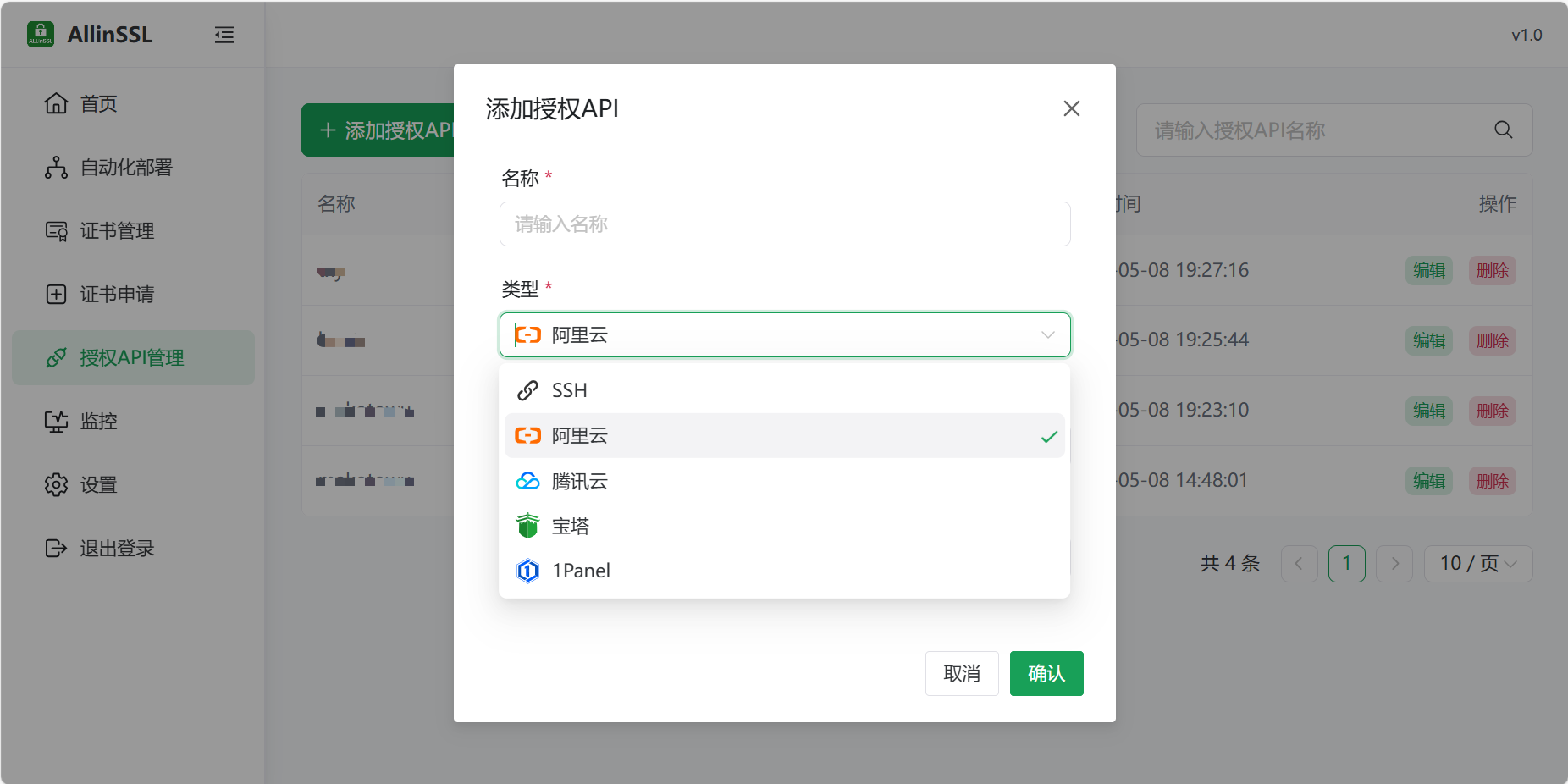Click the 共 4 条 total text
The image size is (1568, 784).
pos(1230,564)
